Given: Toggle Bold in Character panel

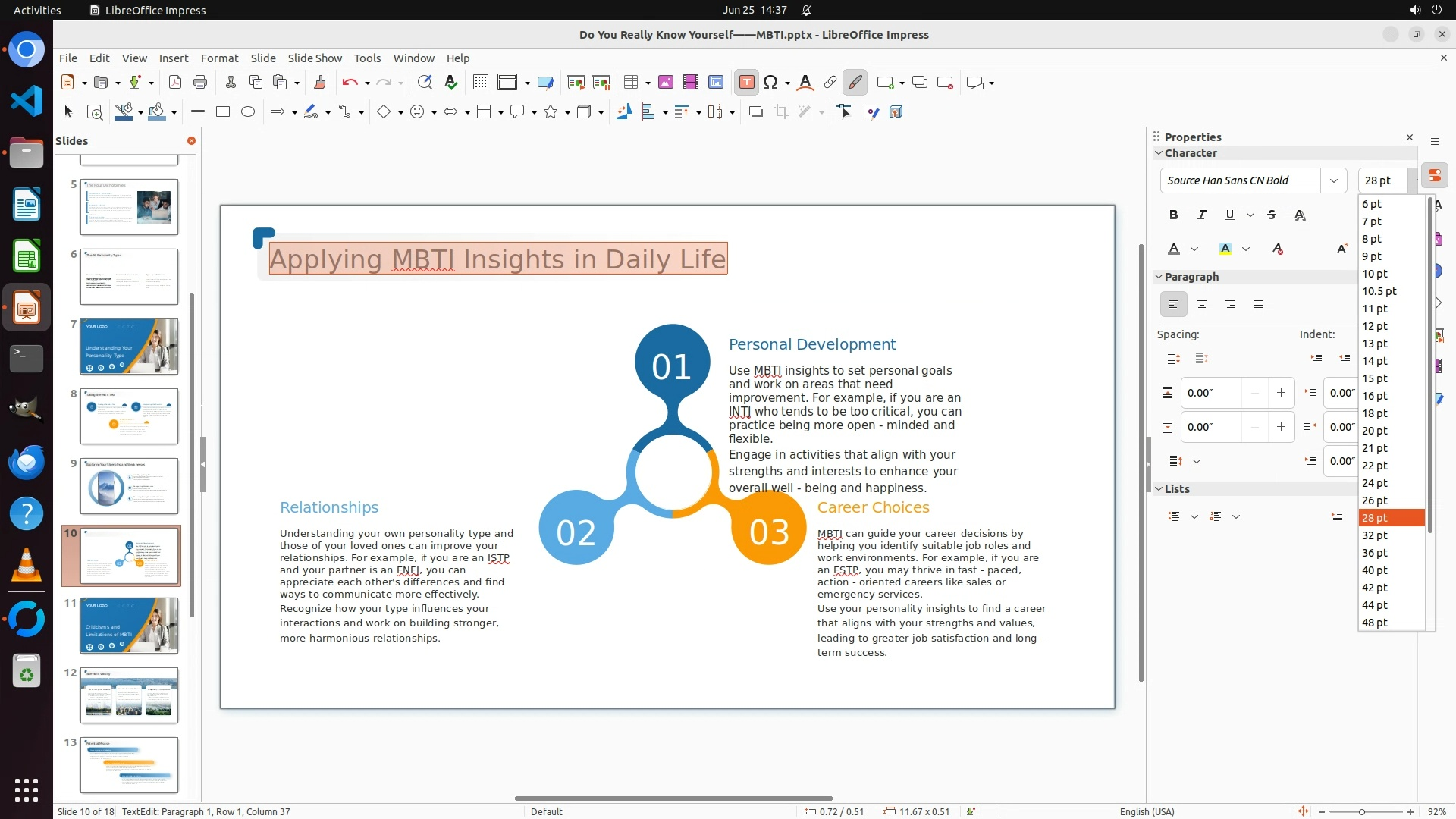Looking at the screenshot, I should click(1174, 215).
